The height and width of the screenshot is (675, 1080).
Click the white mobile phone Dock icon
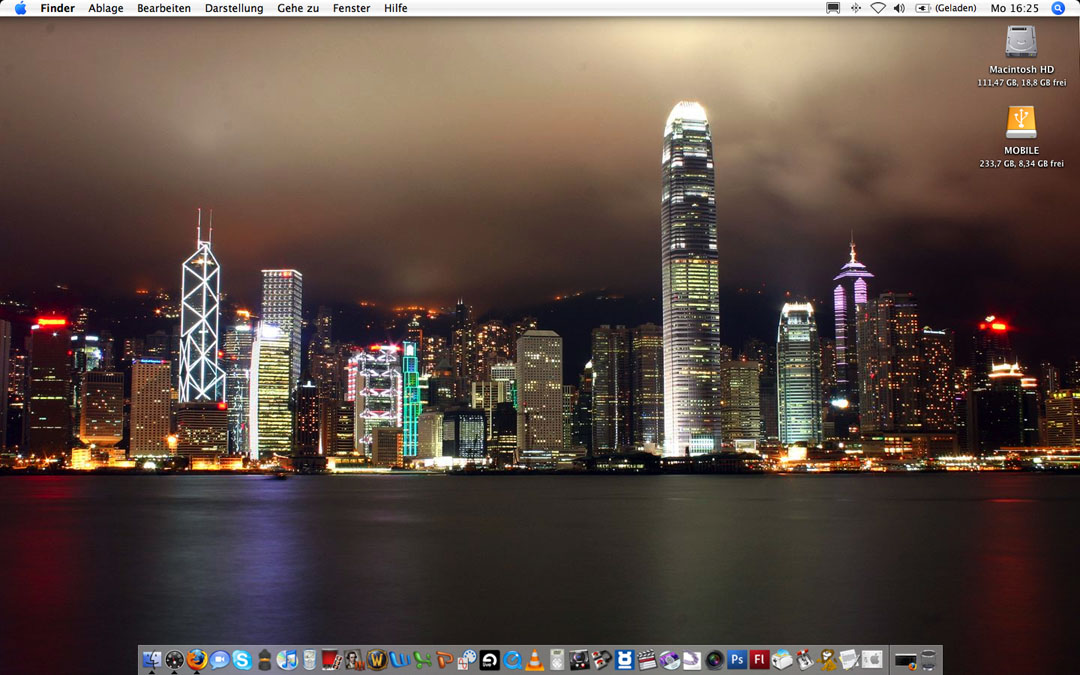(x=309, y=660)
